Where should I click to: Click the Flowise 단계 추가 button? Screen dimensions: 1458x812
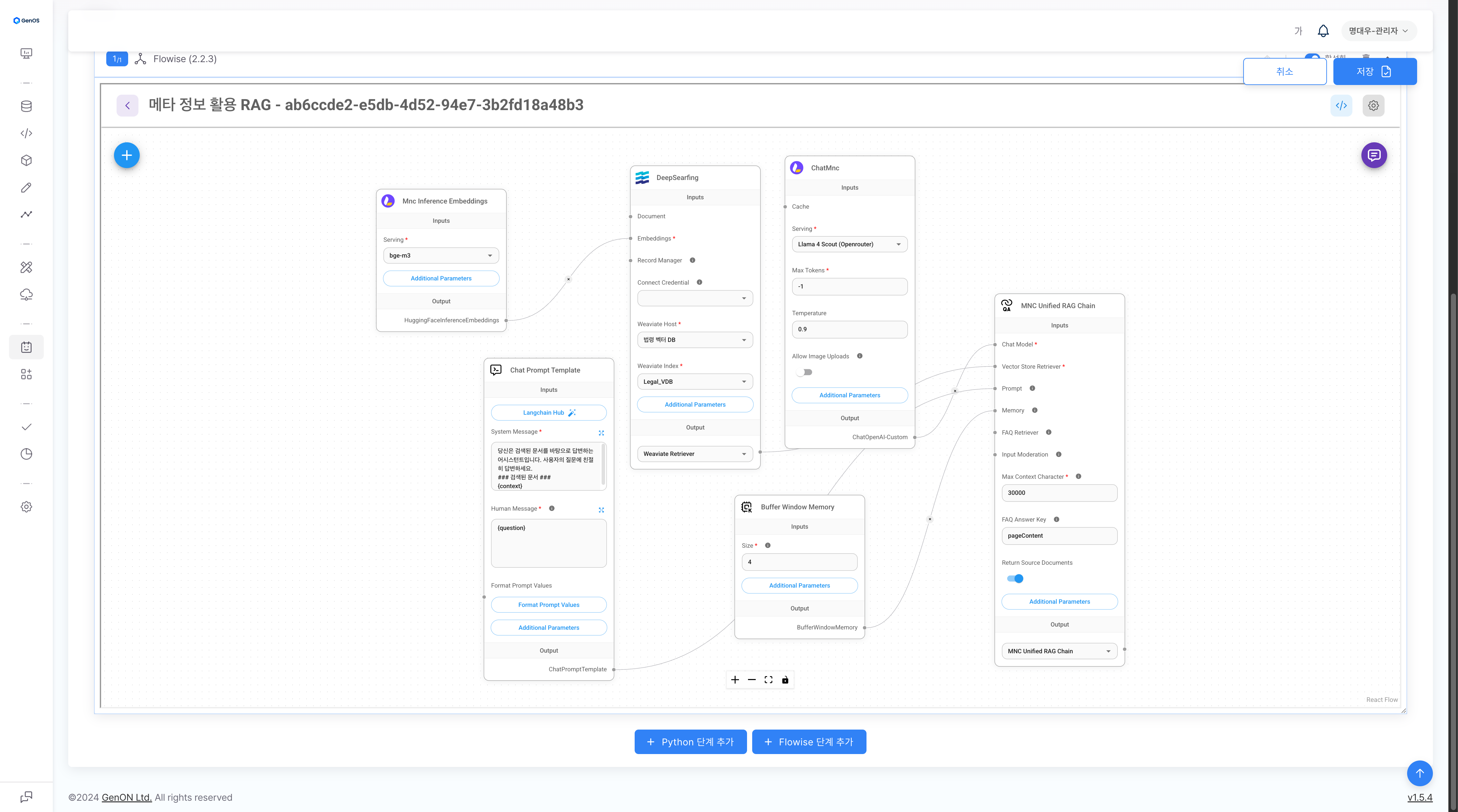click(x=809, y=742)
